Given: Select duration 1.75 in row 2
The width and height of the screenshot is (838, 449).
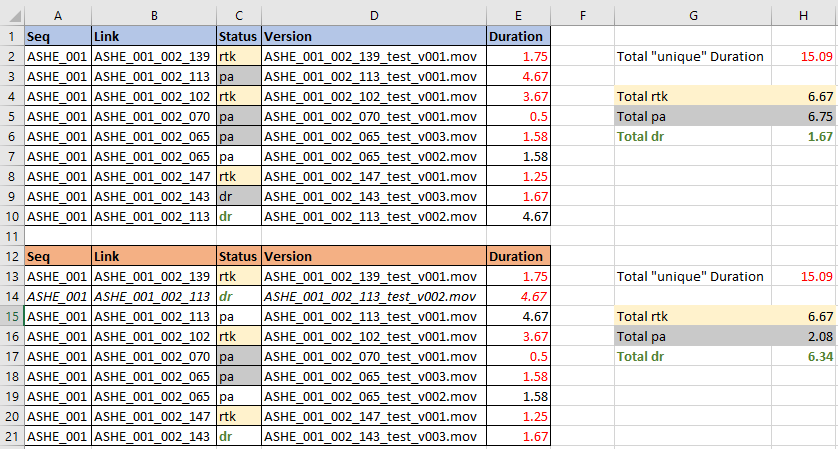Looking at the screenshot, I should point(518,56).
